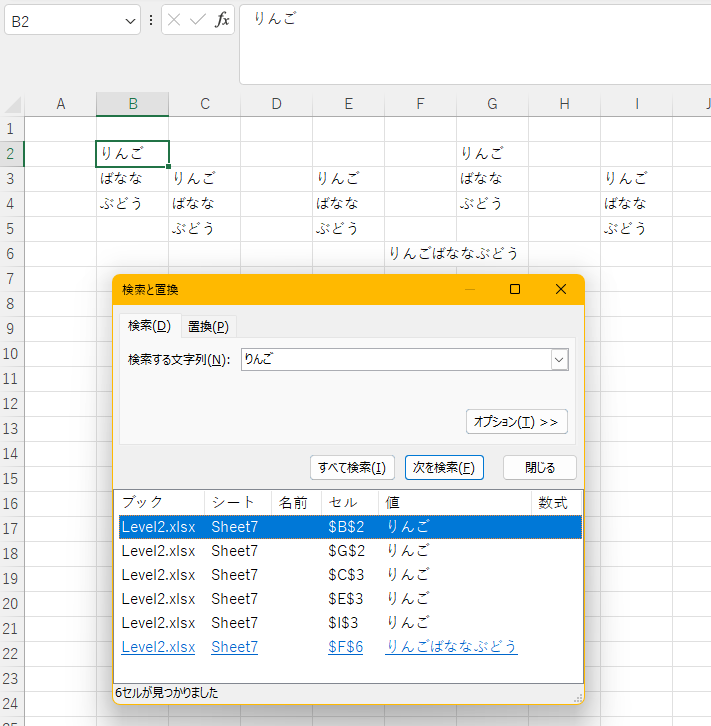This screenshot has height=726, width=711.
Task: Select column E header
Action: (349, 104)
